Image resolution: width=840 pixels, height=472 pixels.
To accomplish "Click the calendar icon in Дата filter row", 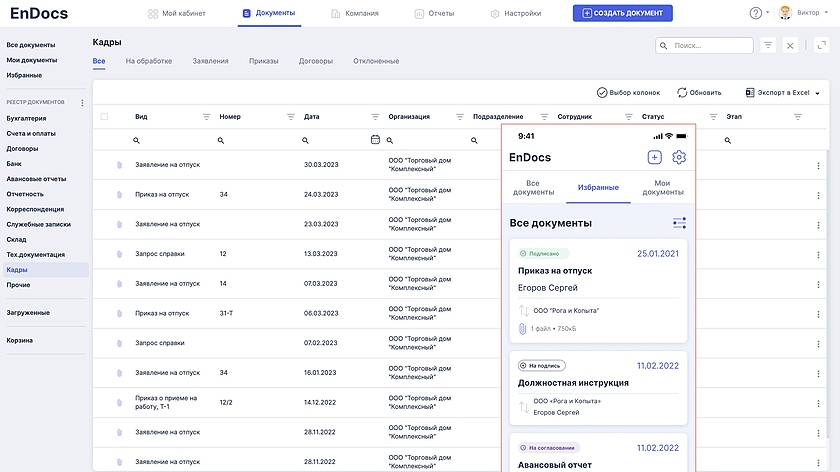I will coord(375,140).
